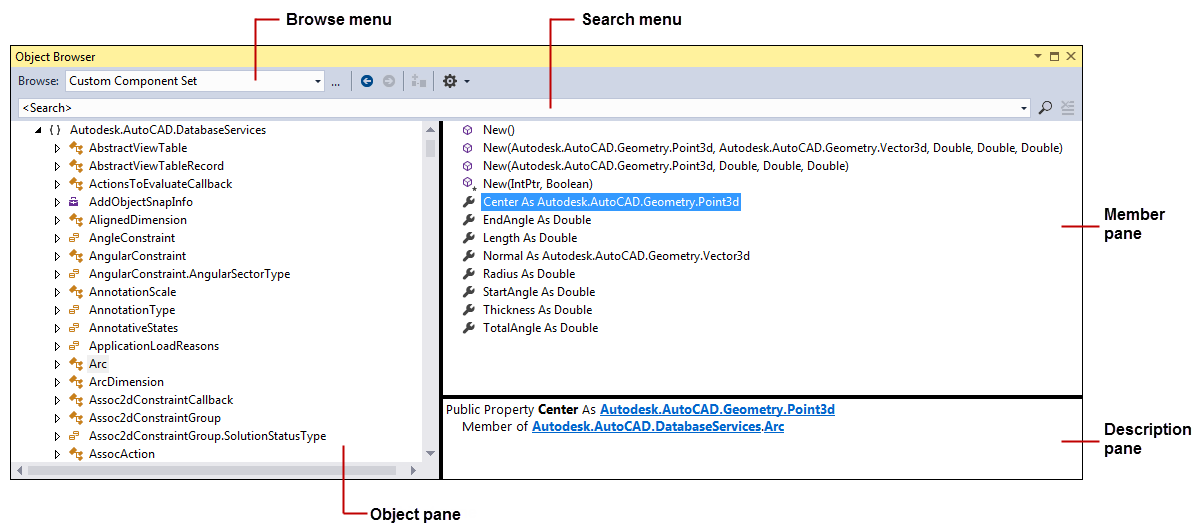Select the AddObjectSnapInfo delegate icon
The image size is (1203, 530).
tap(75, 202)
